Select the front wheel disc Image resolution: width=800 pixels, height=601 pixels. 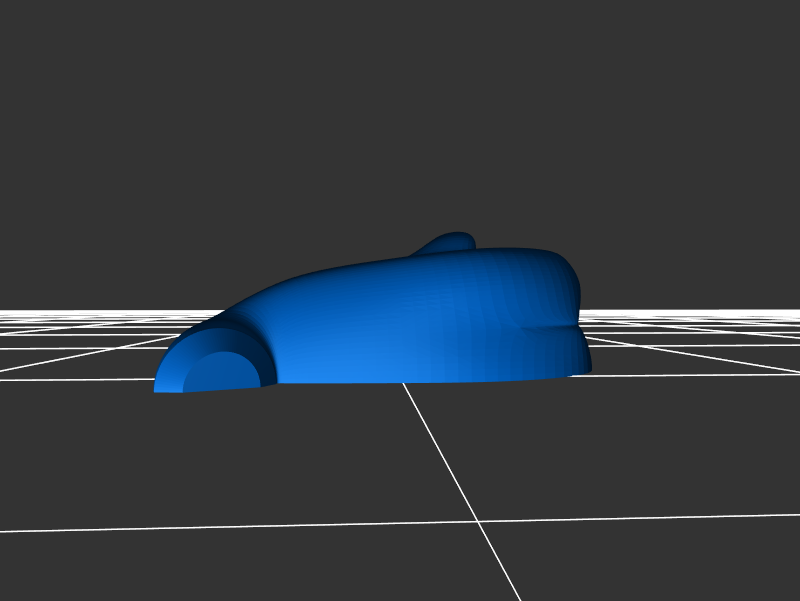tap(222, 372)
